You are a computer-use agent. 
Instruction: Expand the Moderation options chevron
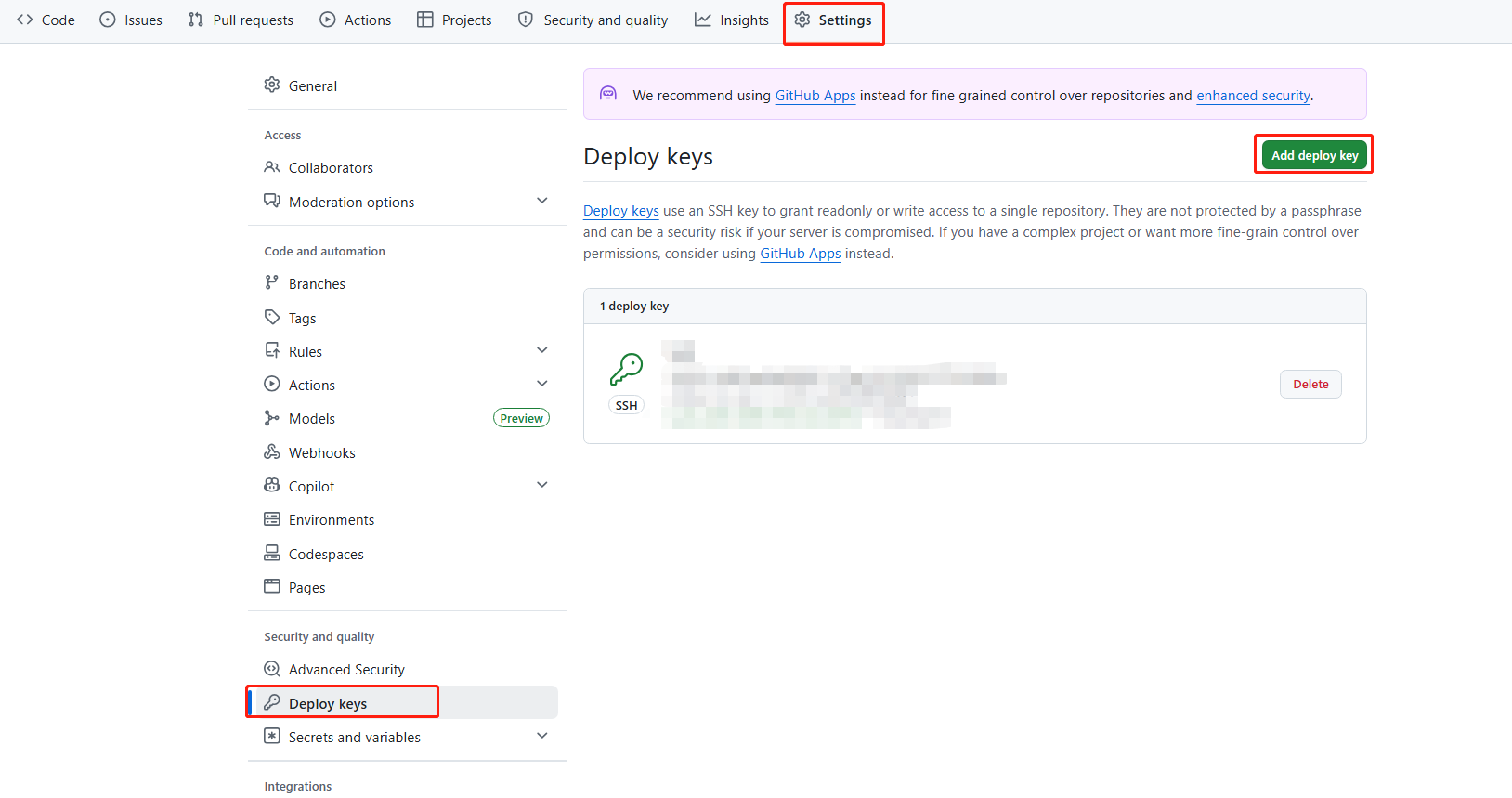[542, 201]
